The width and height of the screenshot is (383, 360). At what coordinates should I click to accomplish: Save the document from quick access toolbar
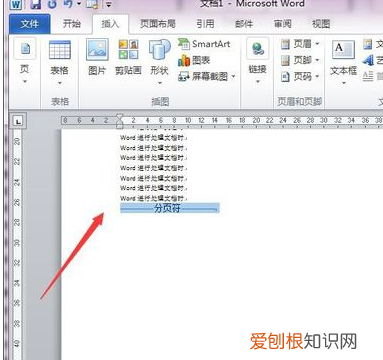tap(36, 4)
